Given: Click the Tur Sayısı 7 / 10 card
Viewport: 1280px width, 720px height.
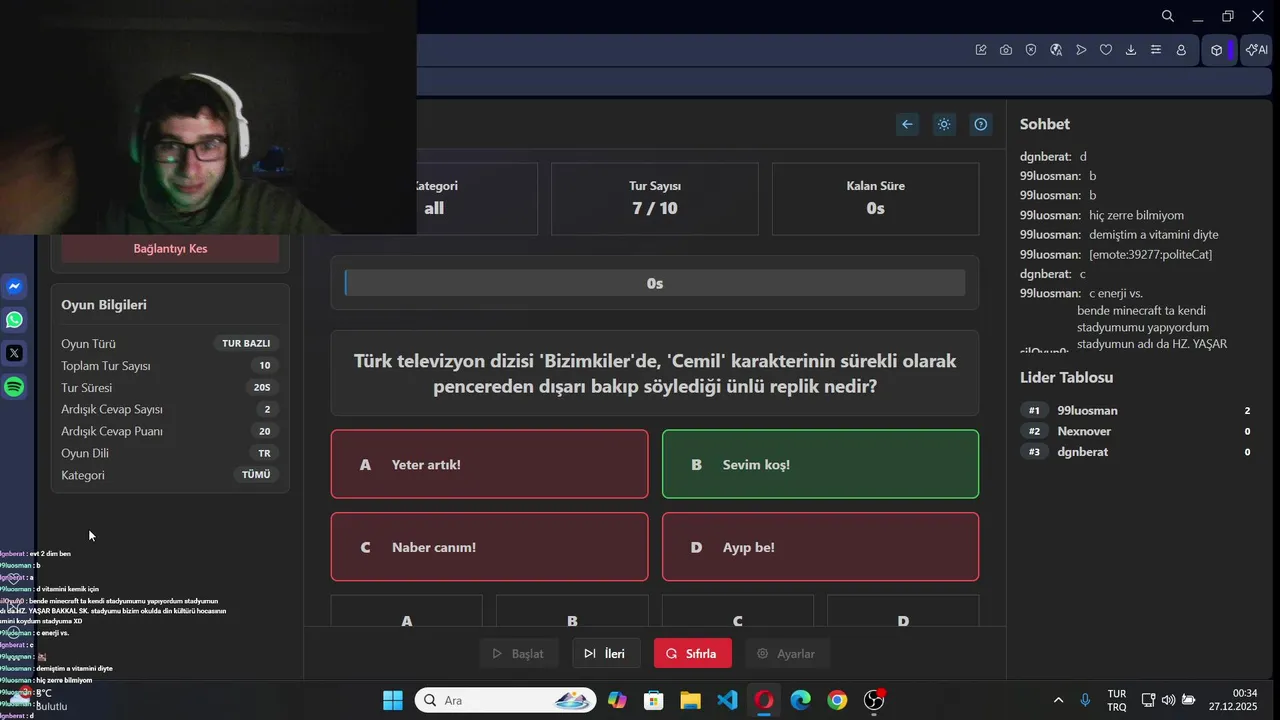Looking at the screenshot, I should click(655, 198).
